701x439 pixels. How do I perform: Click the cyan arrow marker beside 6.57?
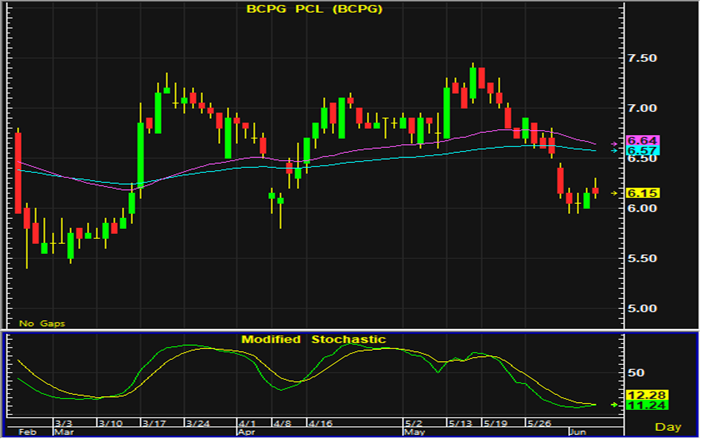pos(615,151)
